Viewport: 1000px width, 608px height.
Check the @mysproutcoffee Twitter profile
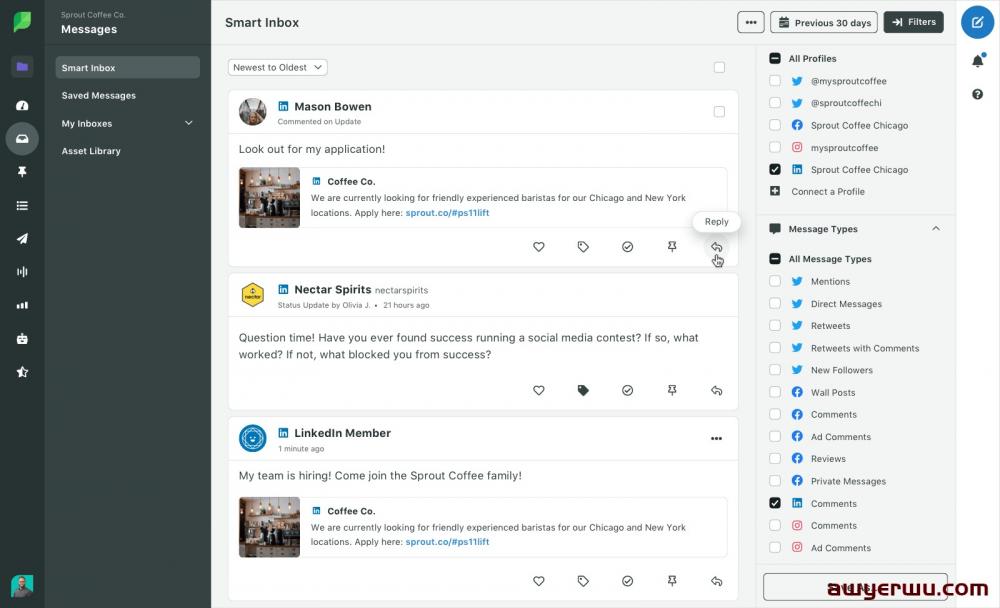click(775, 81)
